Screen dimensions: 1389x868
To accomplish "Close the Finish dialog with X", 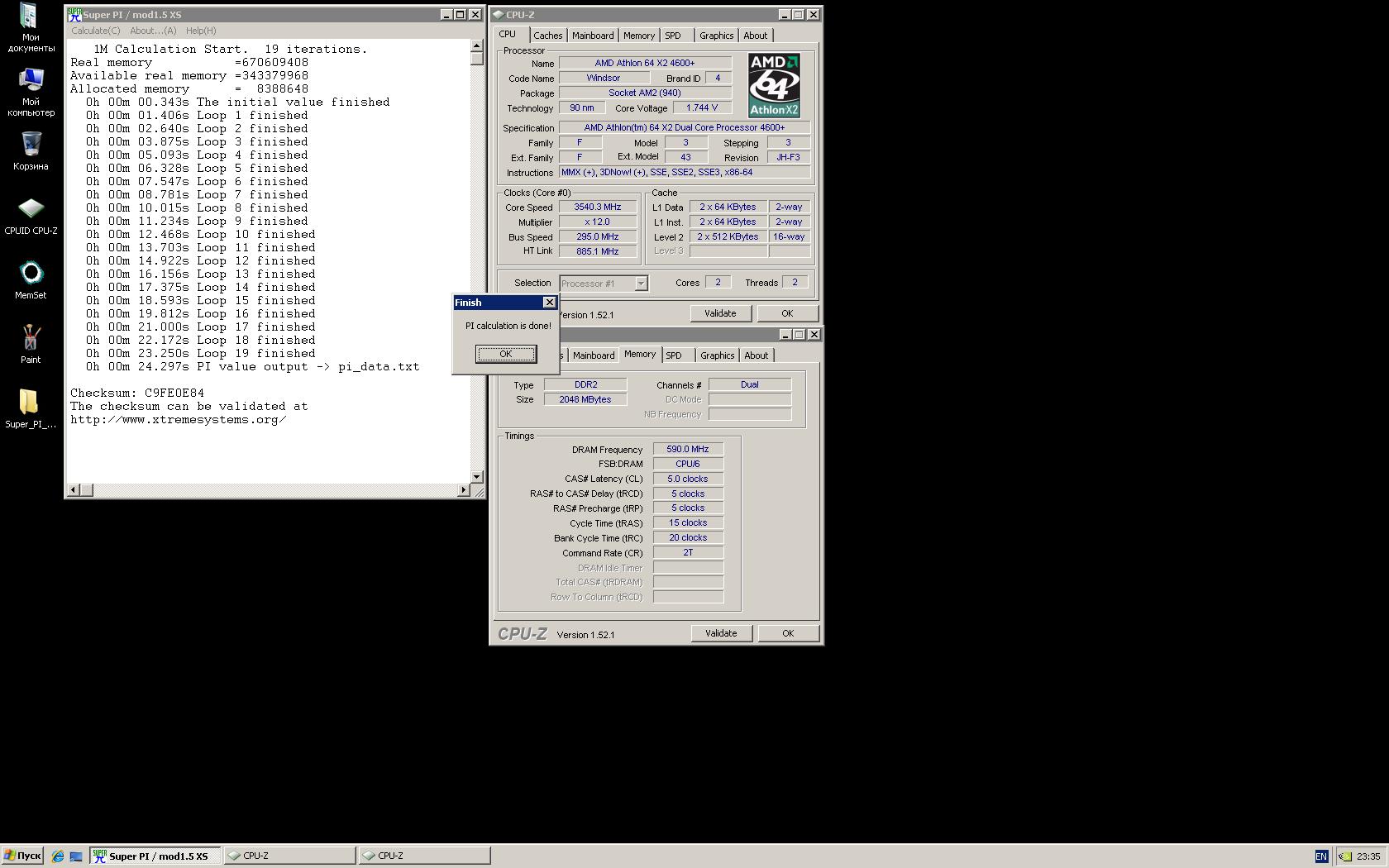I will pos(550,303).
